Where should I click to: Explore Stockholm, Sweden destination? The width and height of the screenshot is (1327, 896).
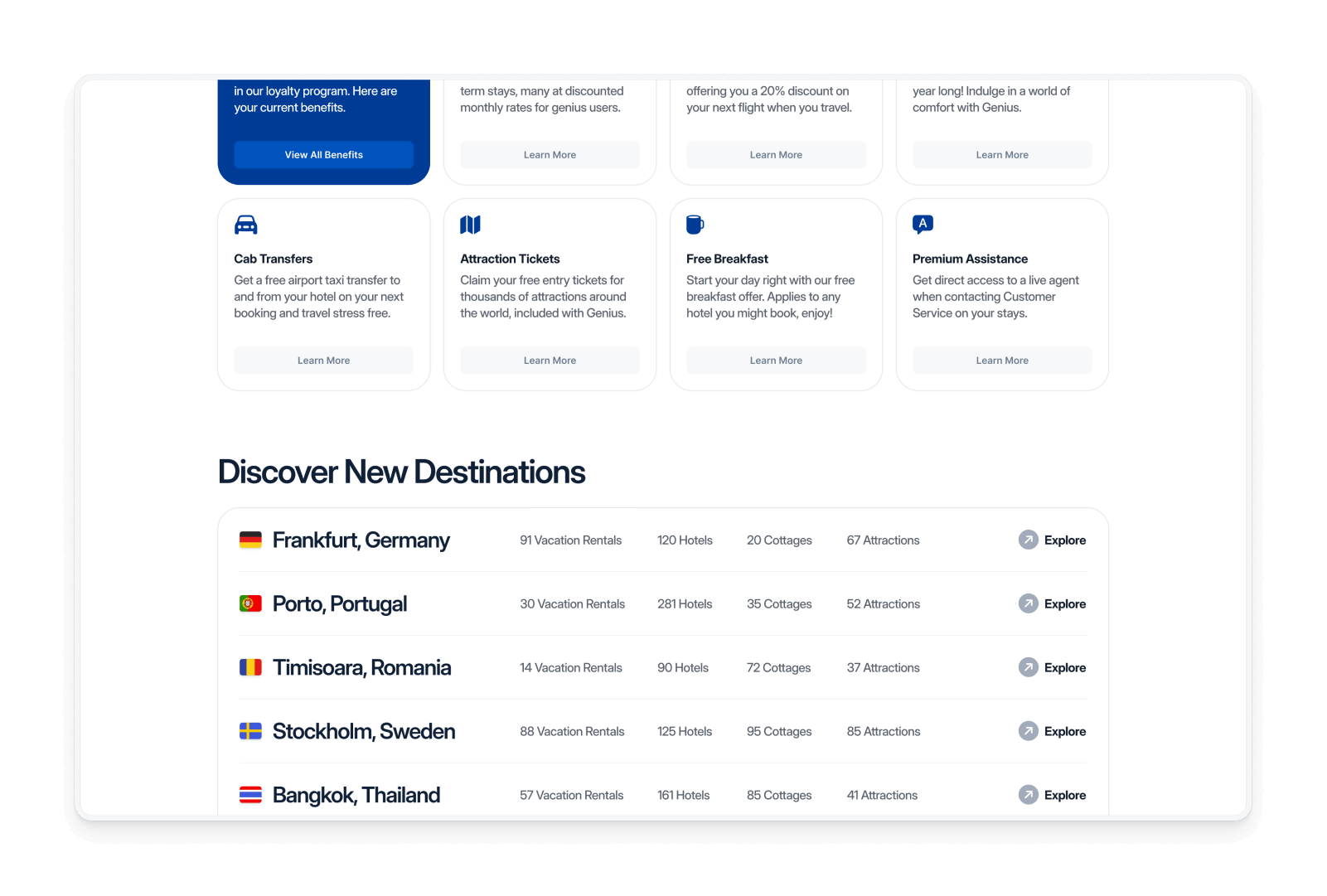point(1053,731)
